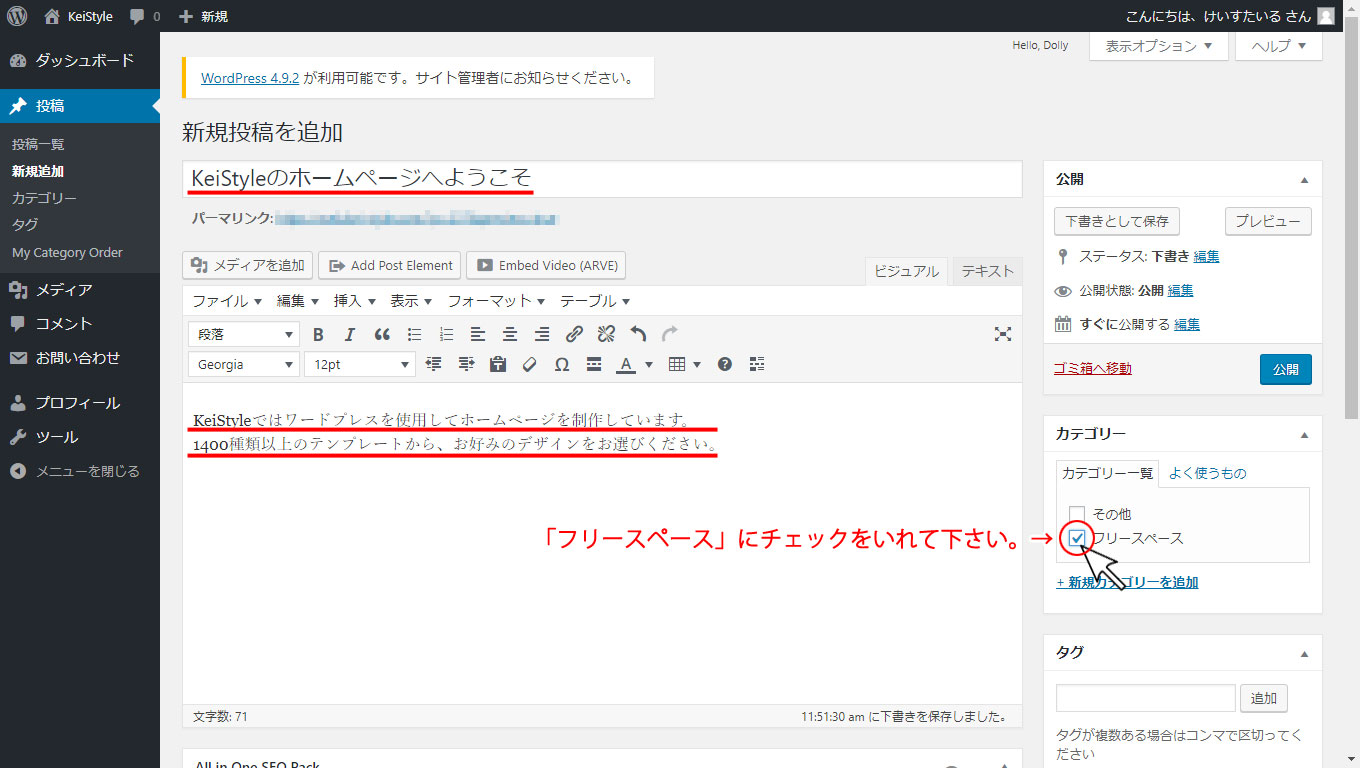The width and height of the screenshot is (1360, 768).
Task: Insert a blockquote with the quote icon
Action: pos(382,335)
